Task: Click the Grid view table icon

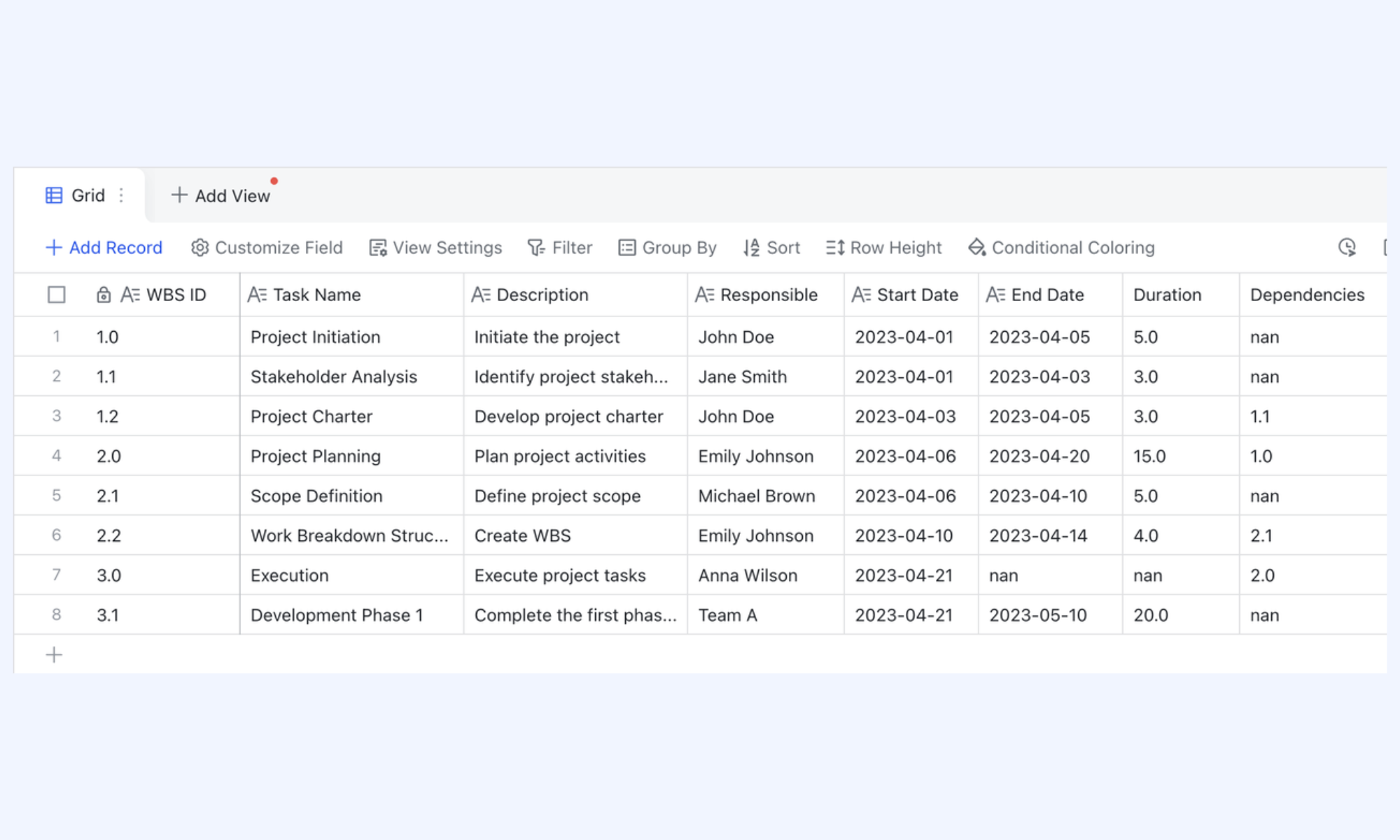Action: coord(54,195)
